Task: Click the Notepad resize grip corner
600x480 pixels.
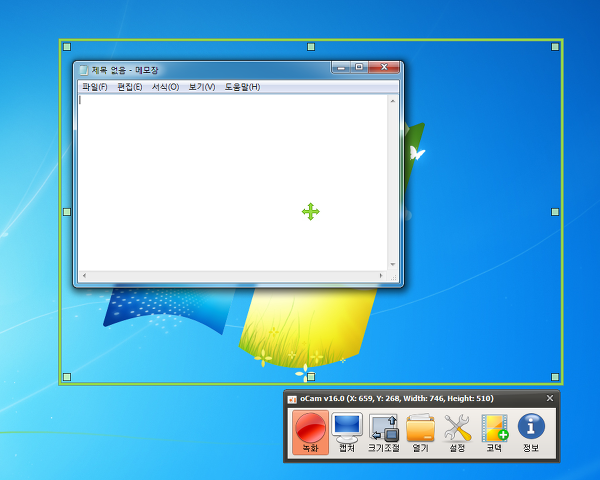Action: pyautogui.click(x=393, y=276)
